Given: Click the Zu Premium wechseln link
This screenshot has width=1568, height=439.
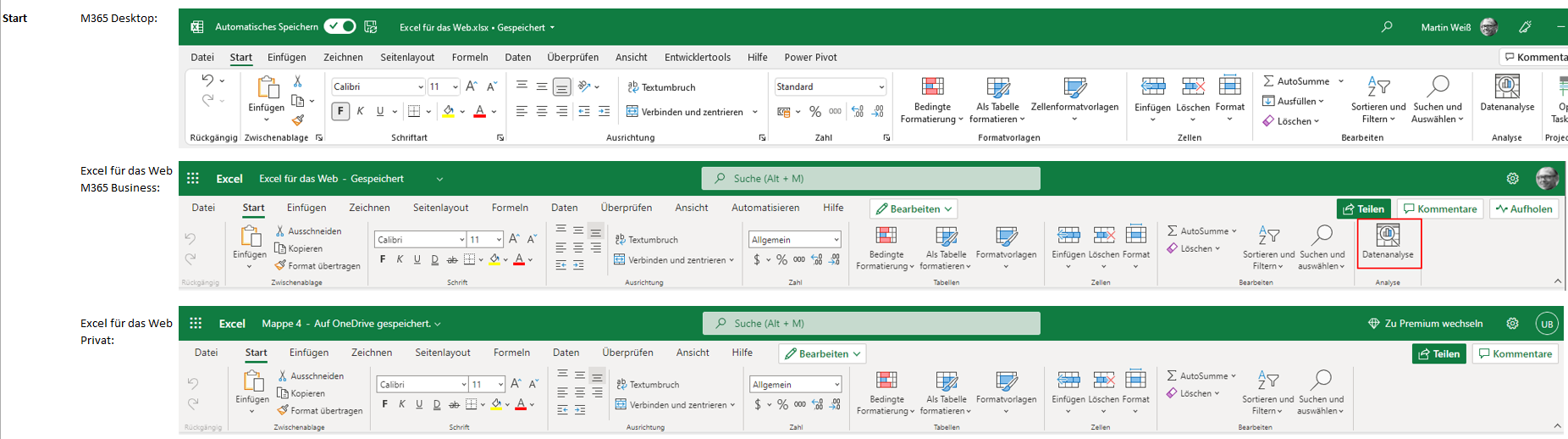Looking at the screenshot, I should tap(1426, 324).
